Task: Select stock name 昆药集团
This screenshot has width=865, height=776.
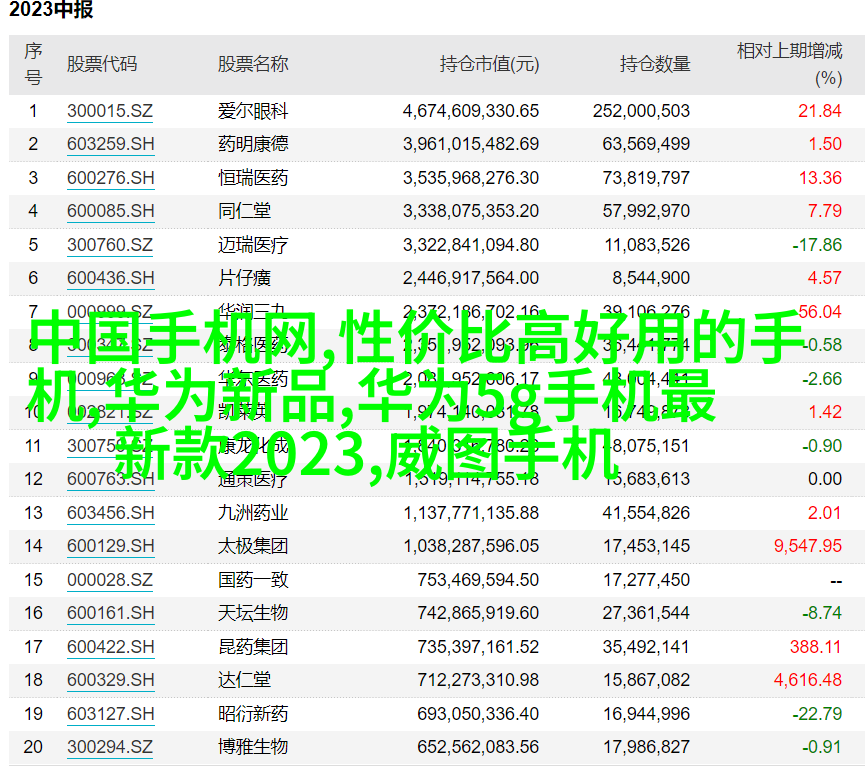Action: pyautogui.click(x=253, y=647)
